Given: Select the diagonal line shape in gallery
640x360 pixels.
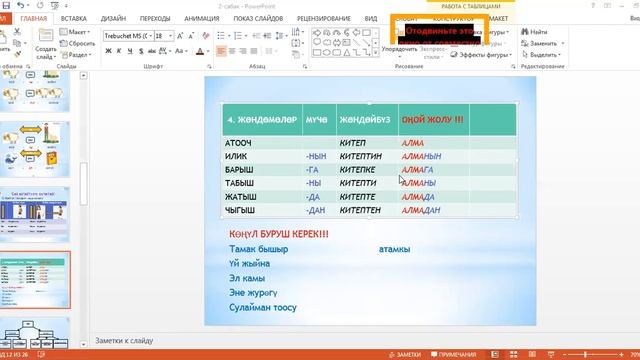Looking at the screenshot, I should [356, 42].
